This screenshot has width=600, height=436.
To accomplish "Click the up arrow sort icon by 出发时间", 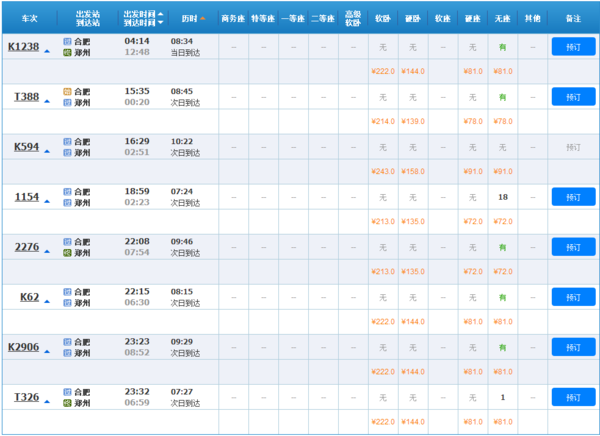I will pyautogui.click(x=160, y=13).
